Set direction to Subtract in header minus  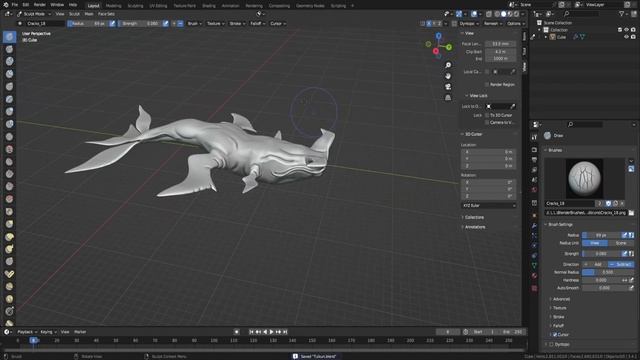coord(180,24)
